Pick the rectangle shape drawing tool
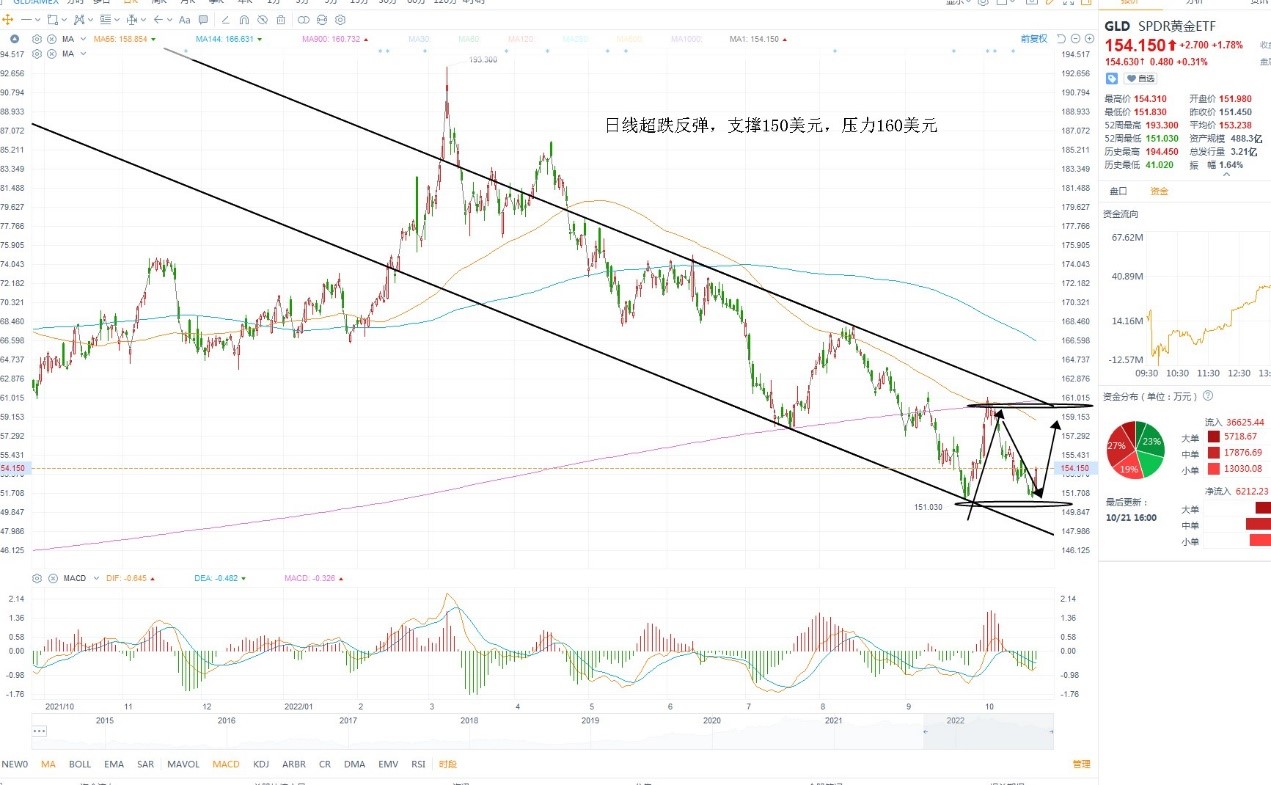Image resolution: width=1271 pixels, height=785 pixels. click(x=52, y=20)
